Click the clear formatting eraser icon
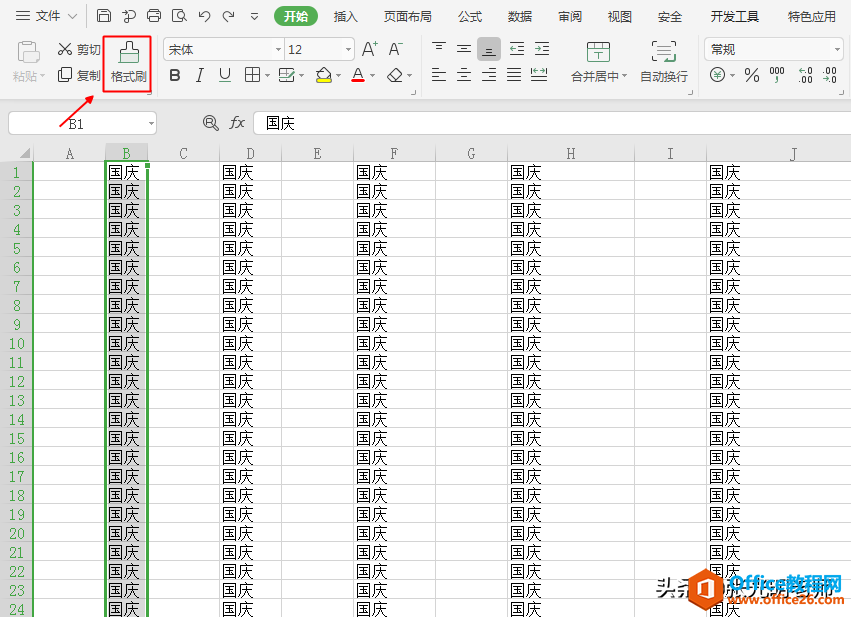Screen dimensions: 851x617 (395, 75)
